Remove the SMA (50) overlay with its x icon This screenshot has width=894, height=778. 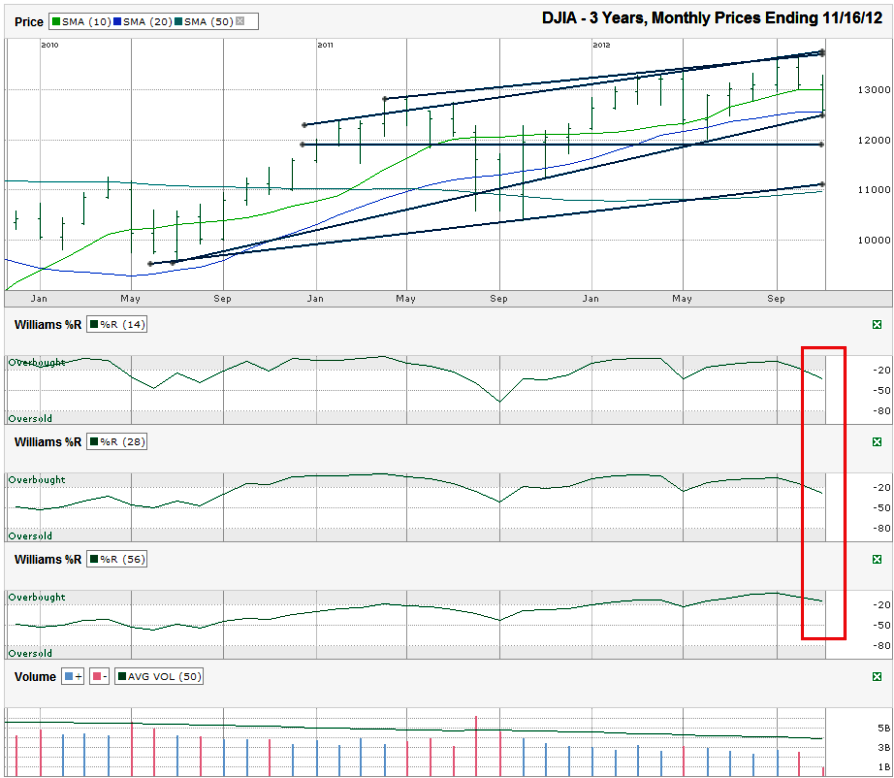pyautogui.click(x=240, y=21)
